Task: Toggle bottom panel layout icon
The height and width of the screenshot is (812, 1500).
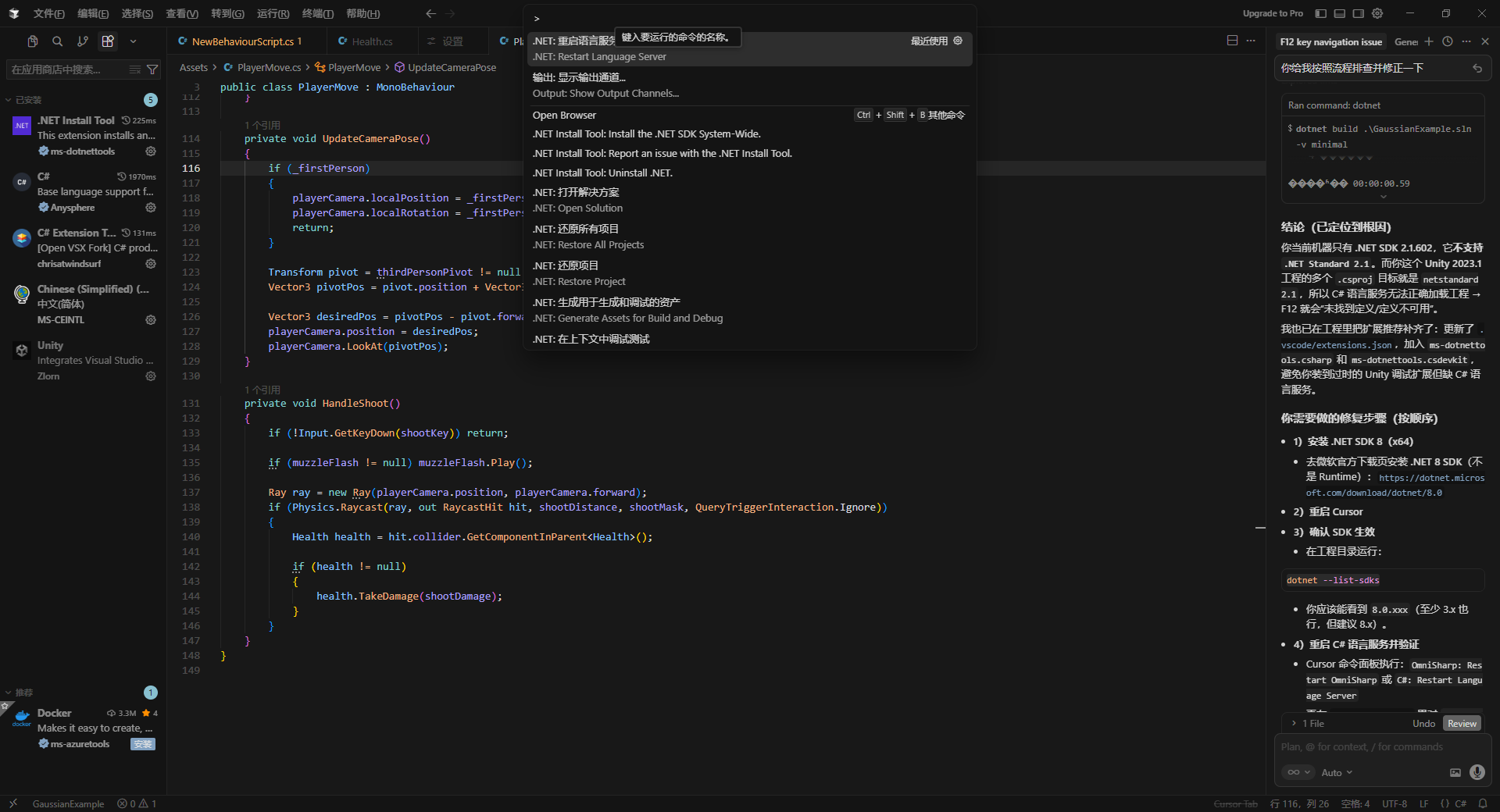Action: 1339,13
